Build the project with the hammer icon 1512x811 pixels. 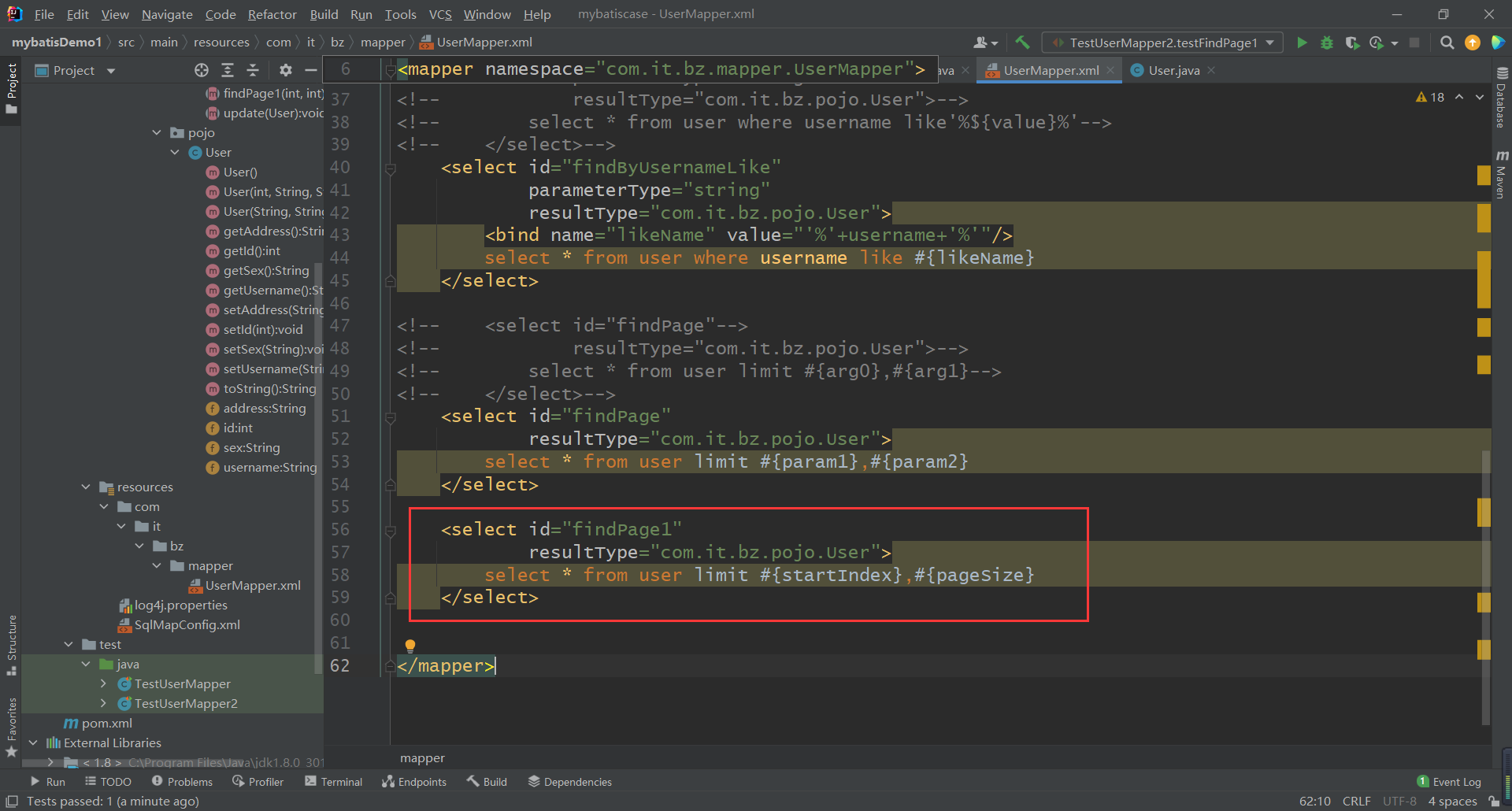pos(1022,43)
